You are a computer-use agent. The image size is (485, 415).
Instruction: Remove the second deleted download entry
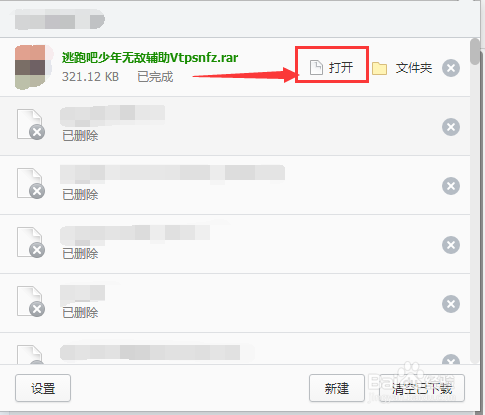451,186
